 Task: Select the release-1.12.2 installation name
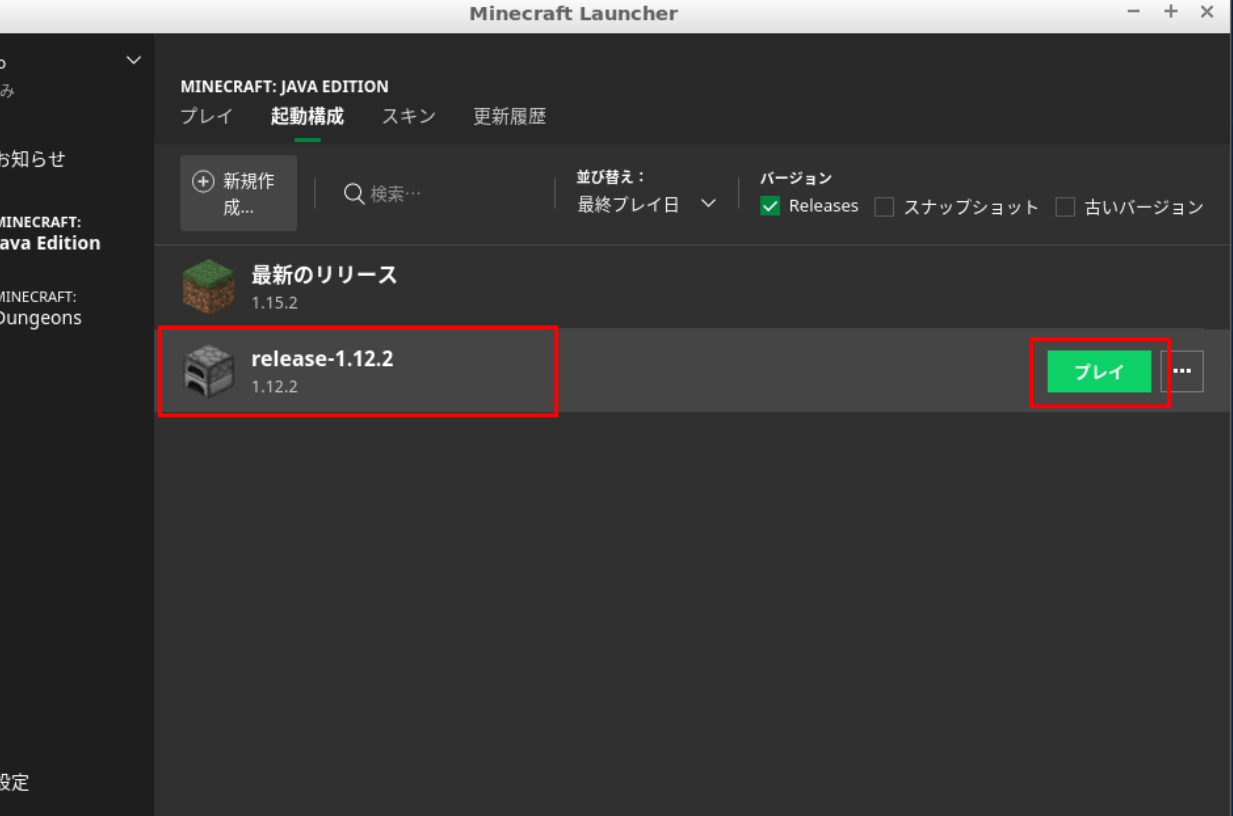tap(322, 359)
